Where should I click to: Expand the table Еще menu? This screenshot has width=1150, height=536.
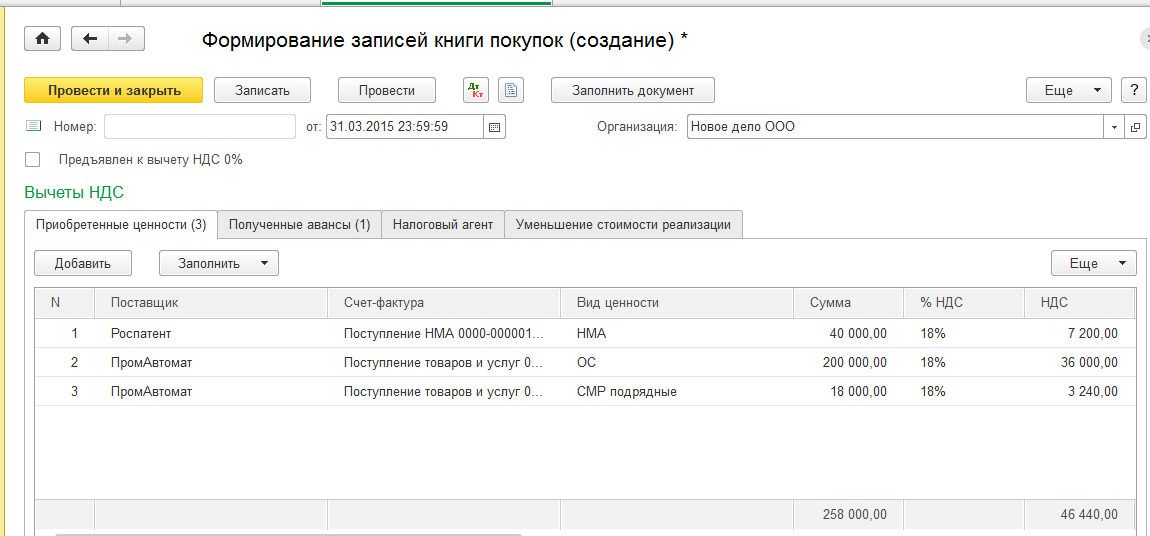point(1093,263)
